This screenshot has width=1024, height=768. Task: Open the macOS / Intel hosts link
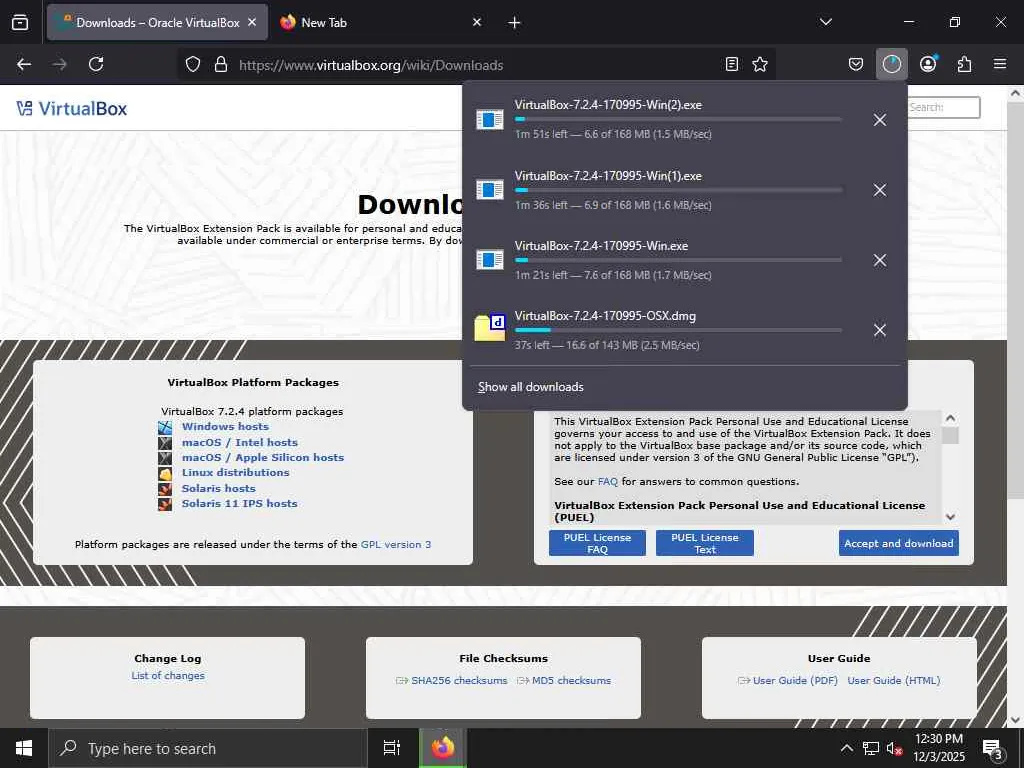(x=240, y=442)
